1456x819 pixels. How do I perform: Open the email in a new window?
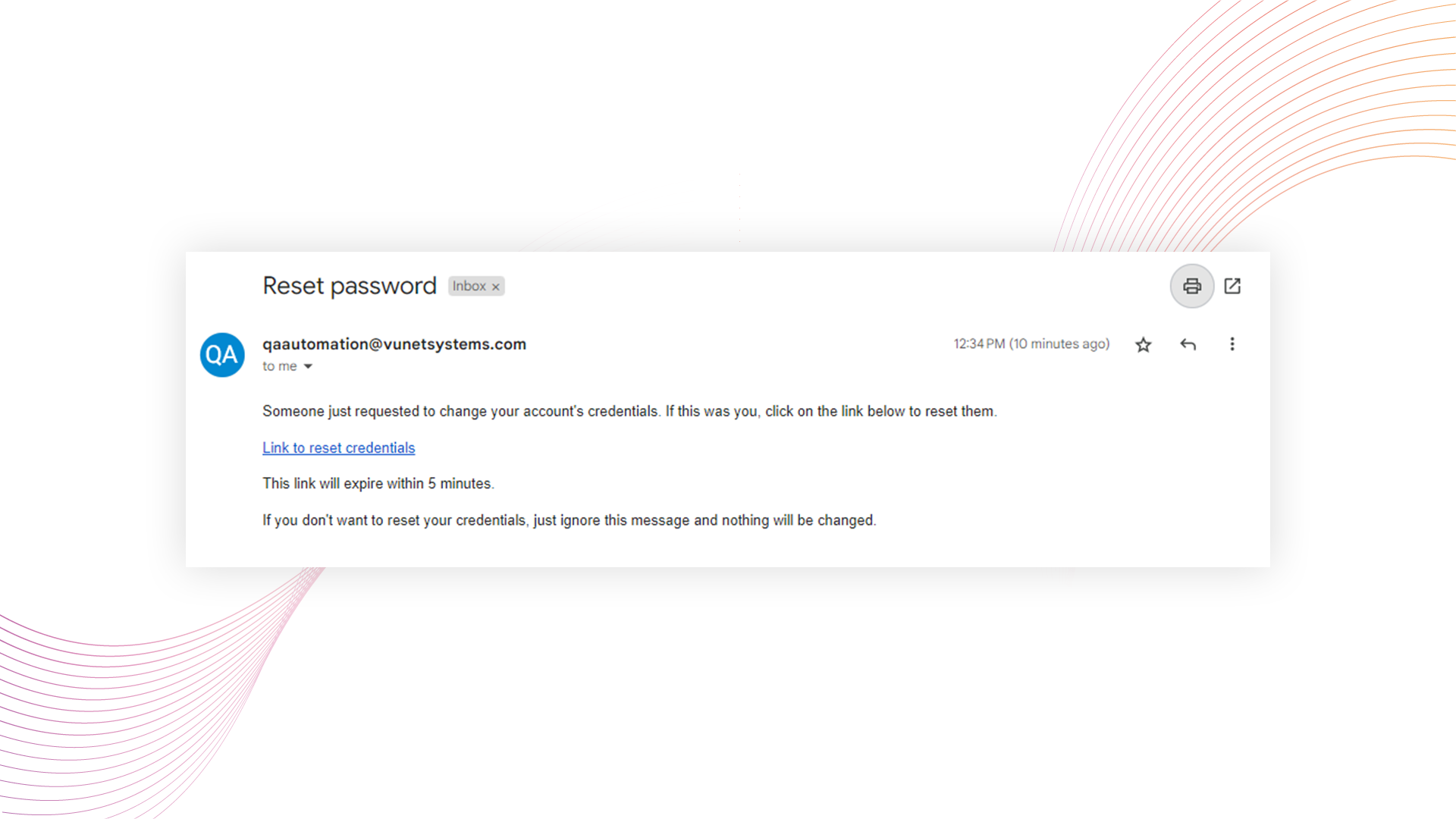(x=1232, y=286)
